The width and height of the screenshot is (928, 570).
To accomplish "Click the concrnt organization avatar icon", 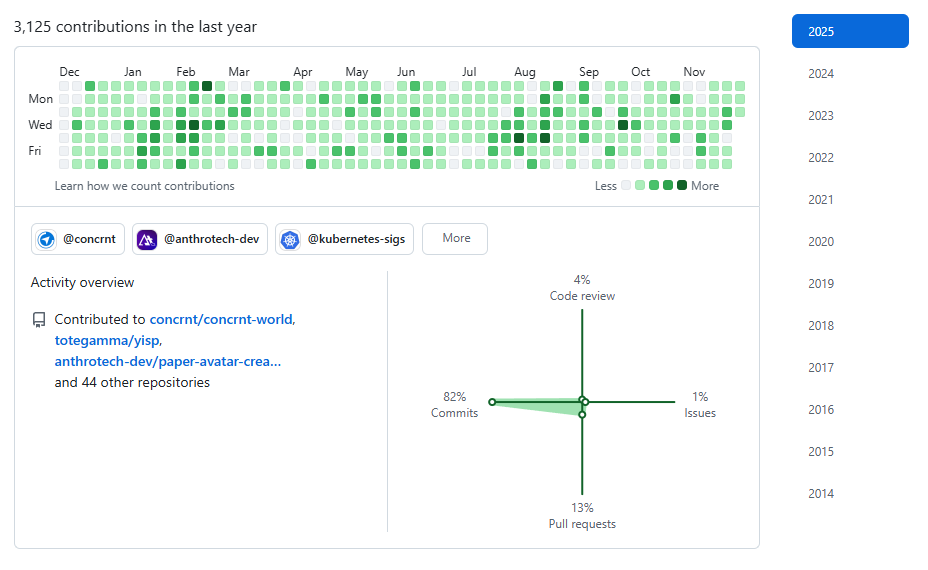I will 47,239.
